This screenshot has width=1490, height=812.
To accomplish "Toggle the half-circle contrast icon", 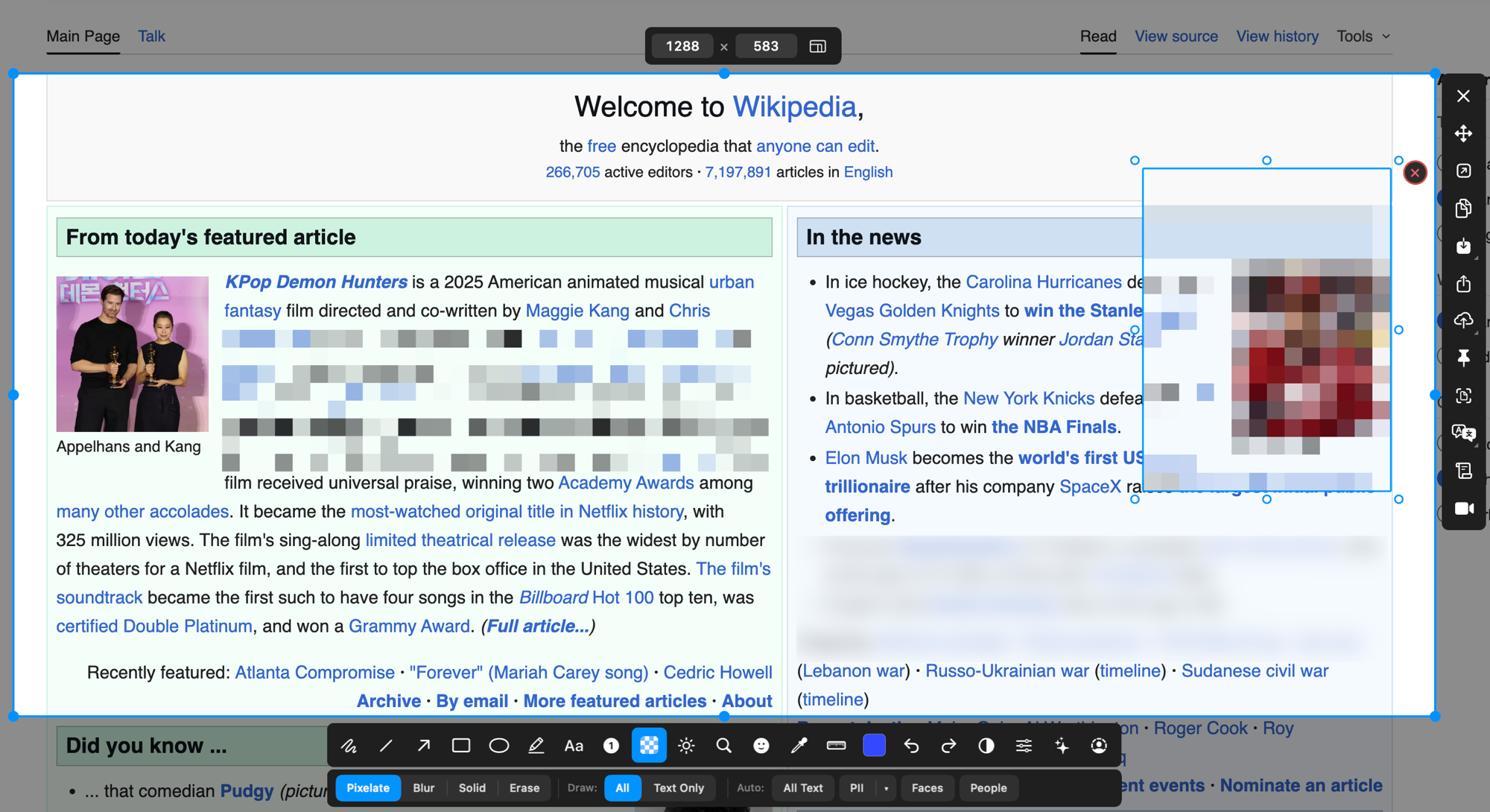I will tap(986, 746).
